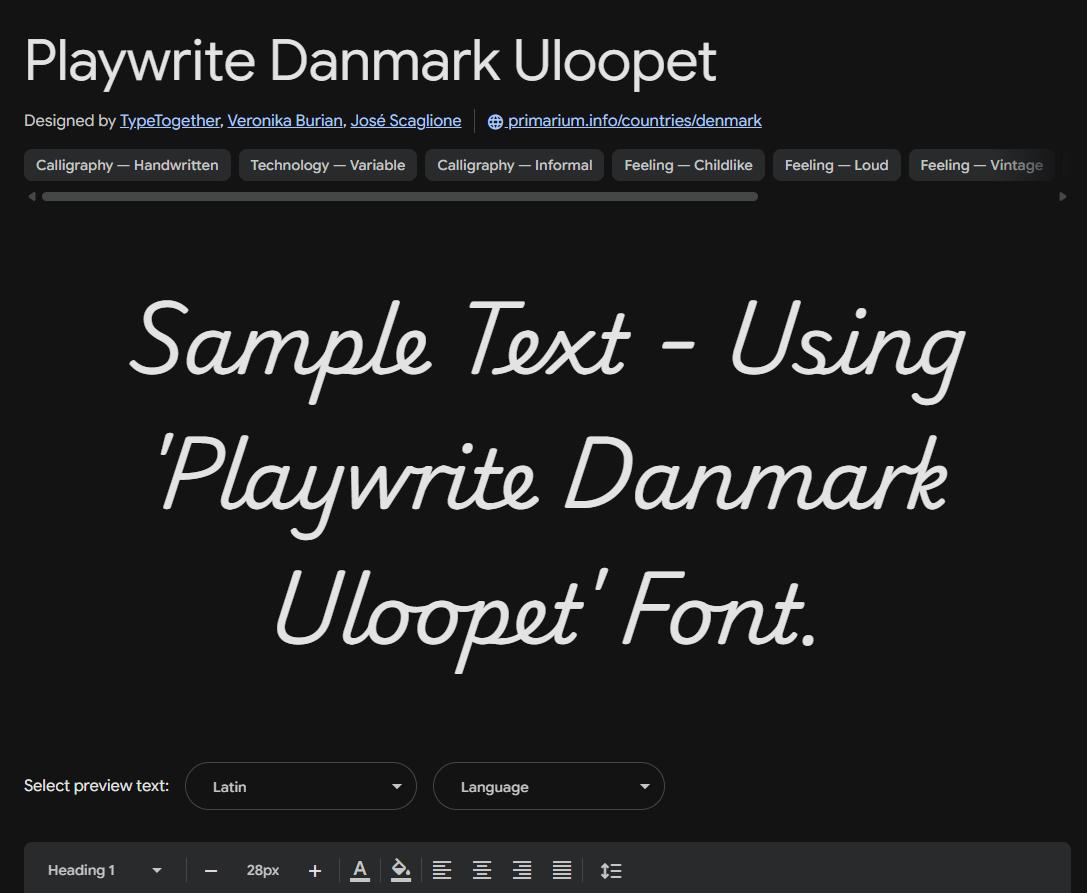Increase font size with the plus button
Viewport: 1087px width, 893px height.
pos(315,871)
